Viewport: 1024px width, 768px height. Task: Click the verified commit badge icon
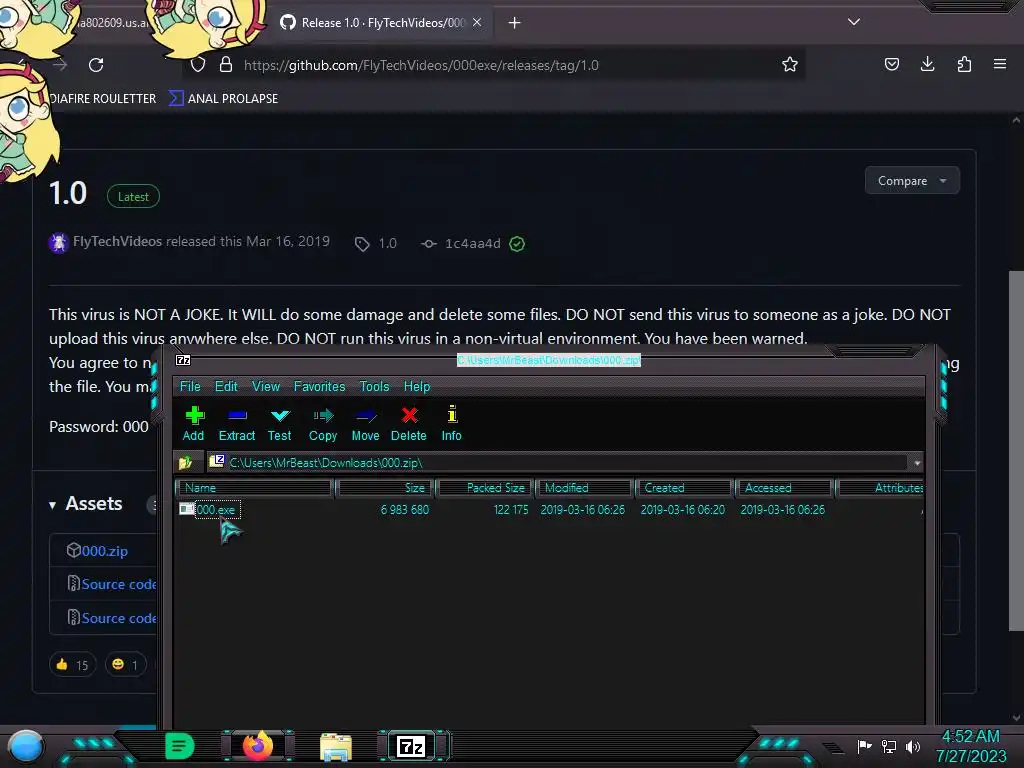(x=517, y=244)
